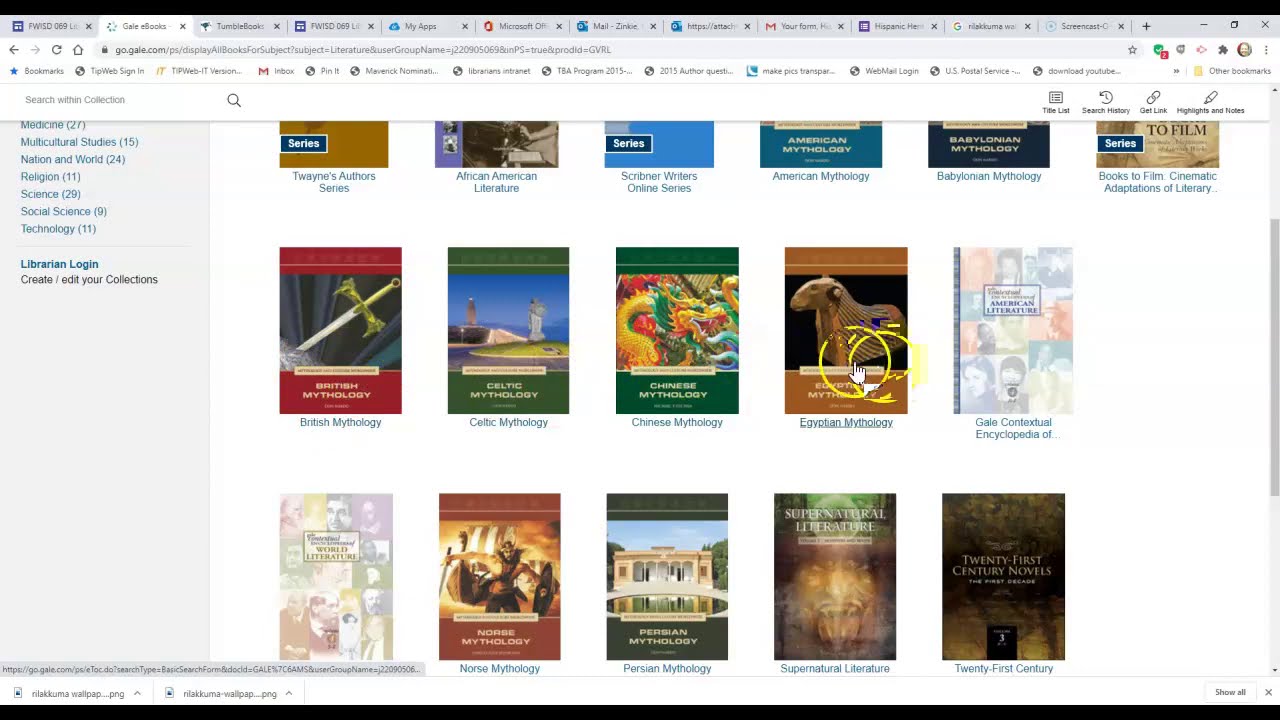This screenshot has width=1280, height=720.
Task: Open Chinese Mythology book cover
Action: coord(677,330)
